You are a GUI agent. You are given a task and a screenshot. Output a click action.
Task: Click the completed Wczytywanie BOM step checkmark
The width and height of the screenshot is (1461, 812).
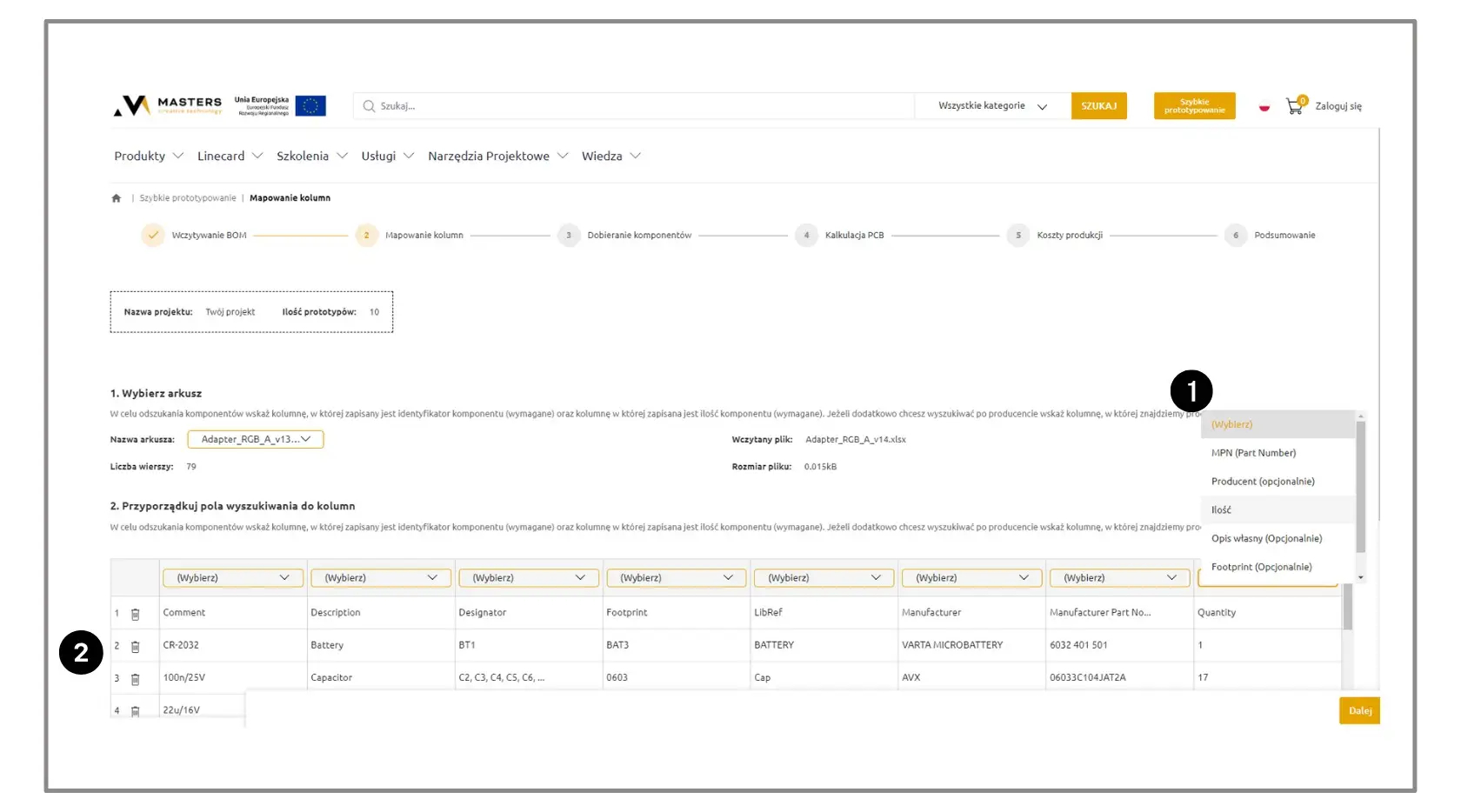coord(153,236)
